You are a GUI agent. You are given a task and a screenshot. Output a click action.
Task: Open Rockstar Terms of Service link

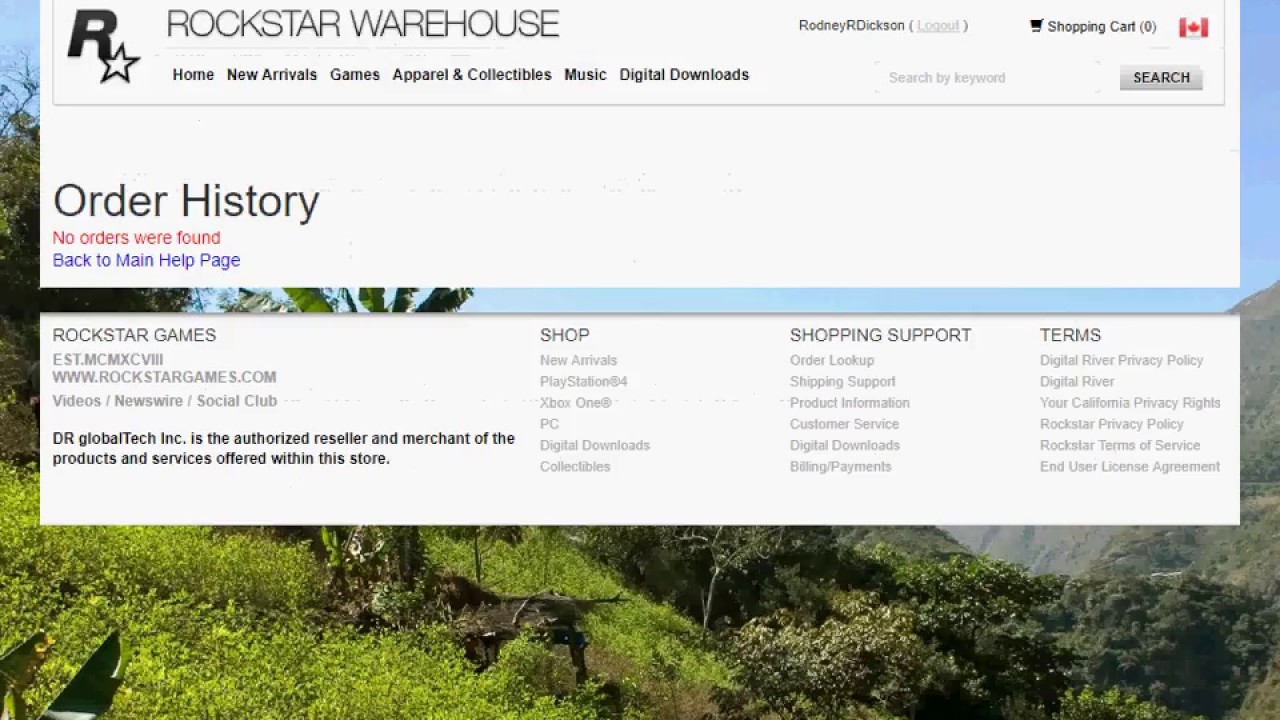[x=1120, y=445]
